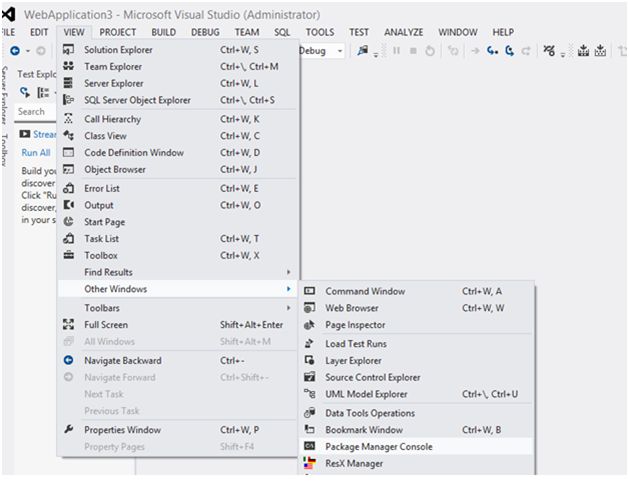Click the Page Inspector icon

coord(309,325)
